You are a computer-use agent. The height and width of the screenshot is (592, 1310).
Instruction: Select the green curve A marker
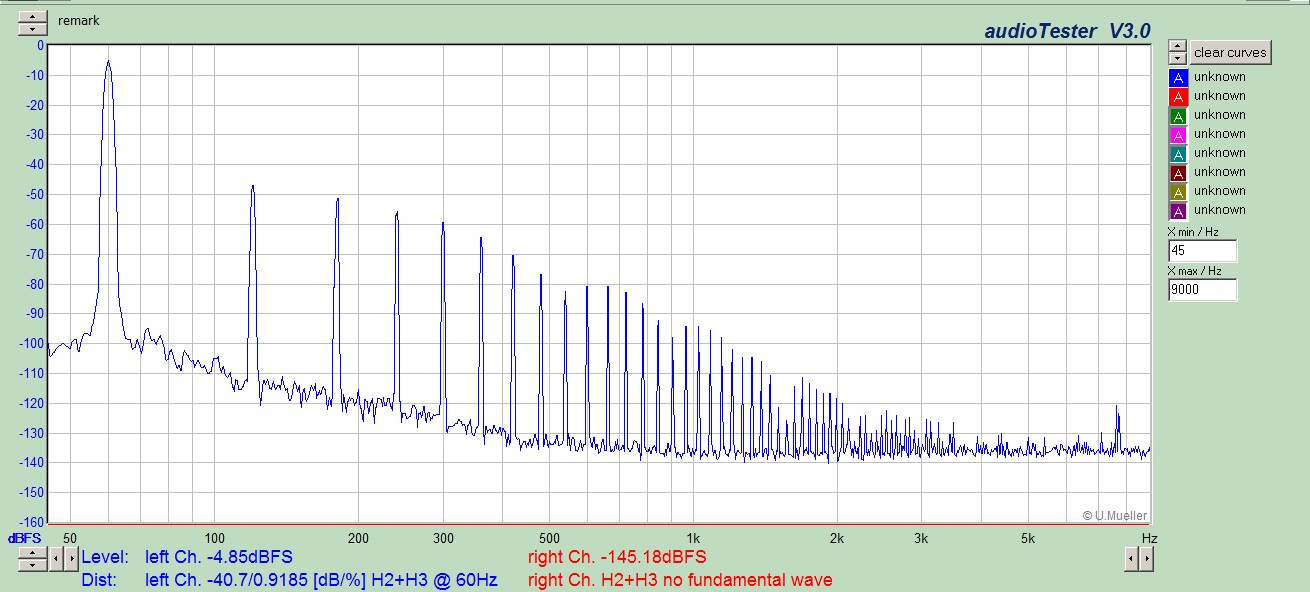point(1178,115)
